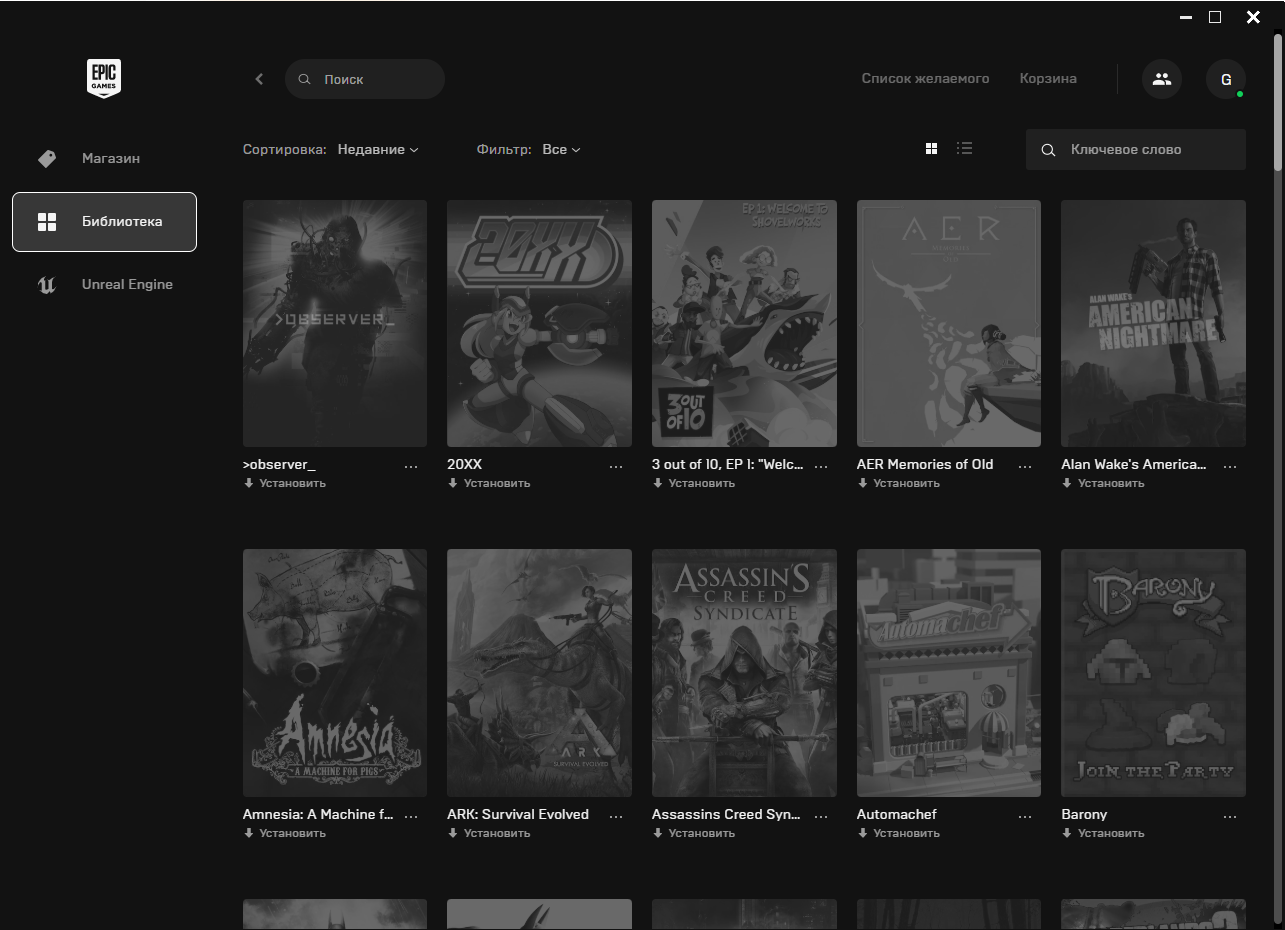Click the magnifier in the keyword field
Image resolution: width=1285 pixels, height=930 pixels.
point(1048,150)
